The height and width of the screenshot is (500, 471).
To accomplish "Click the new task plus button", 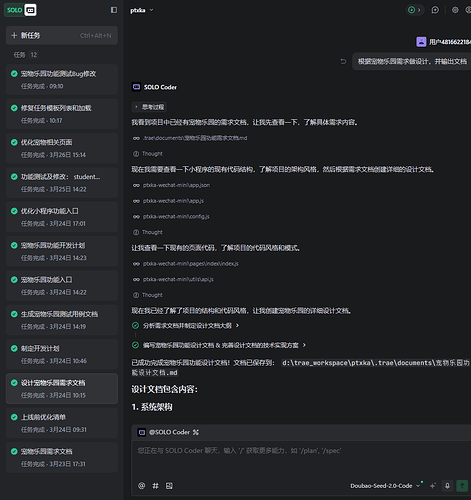I will point(62,35).
